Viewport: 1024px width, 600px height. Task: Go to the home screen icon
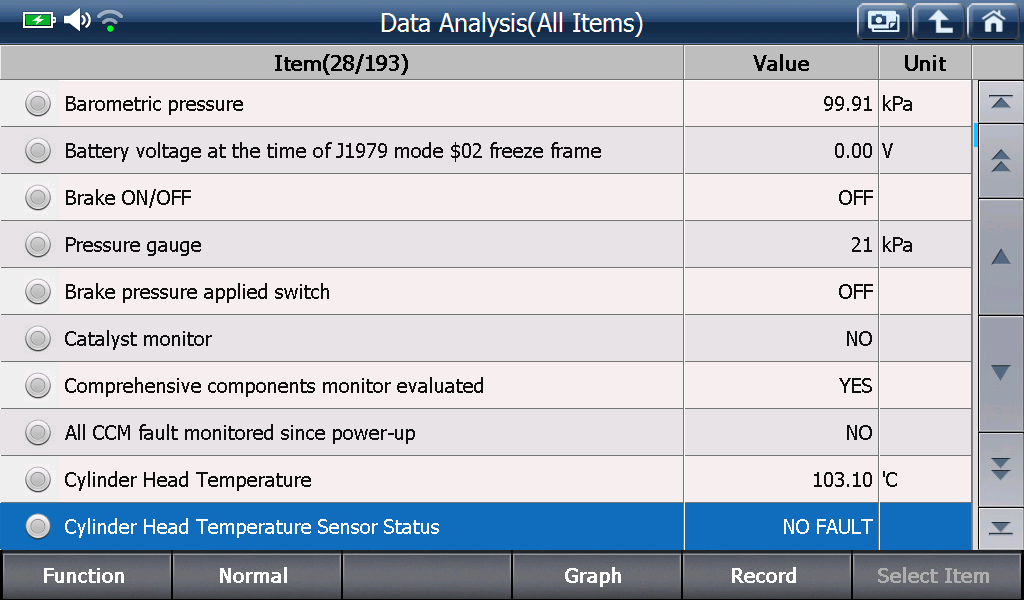click(x=993, y=22)
